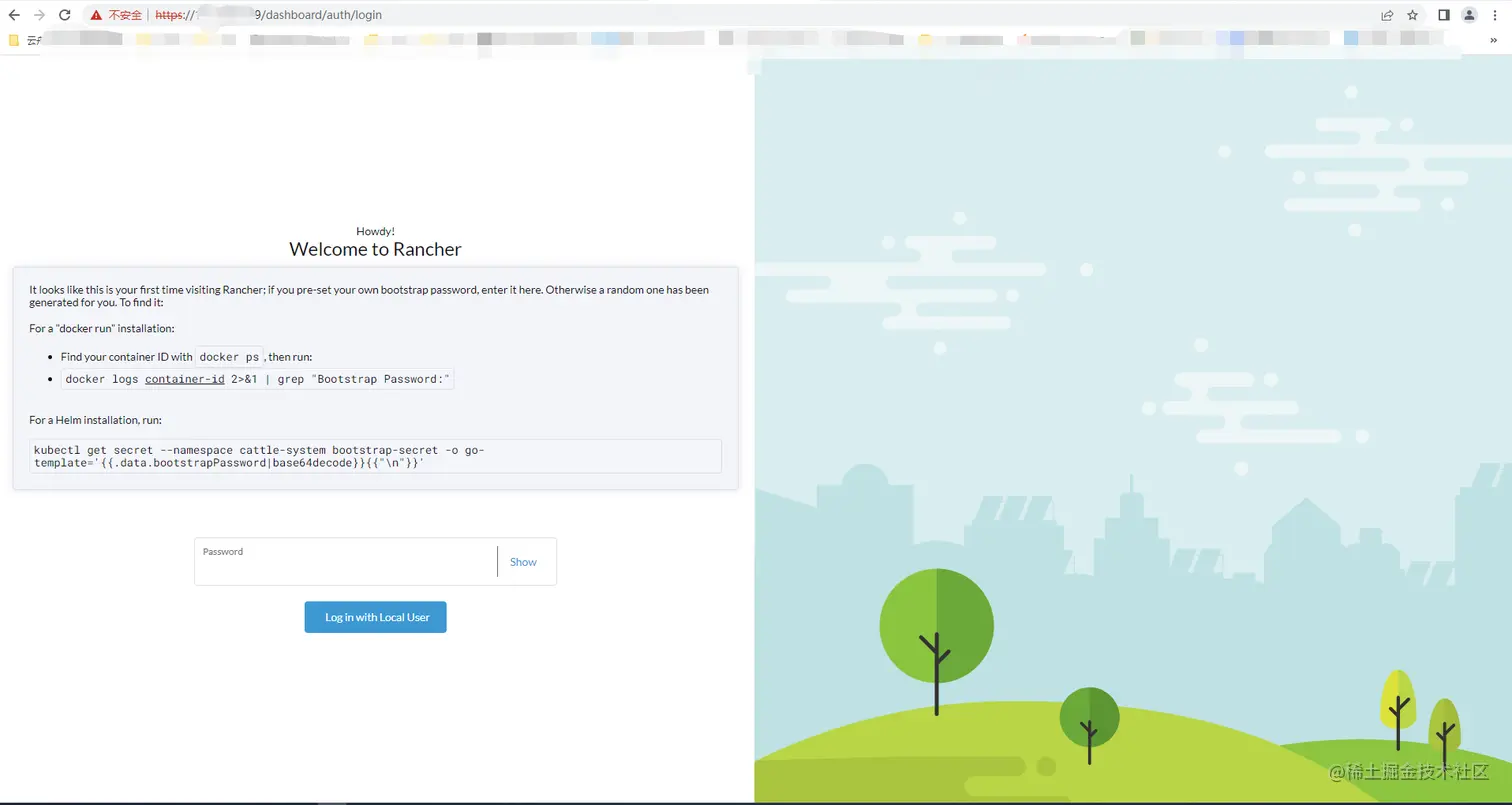Viewport: 1512px width, 805px height.
Task: Click the Howdy! greeting text
Action: [x=375, y=231]
